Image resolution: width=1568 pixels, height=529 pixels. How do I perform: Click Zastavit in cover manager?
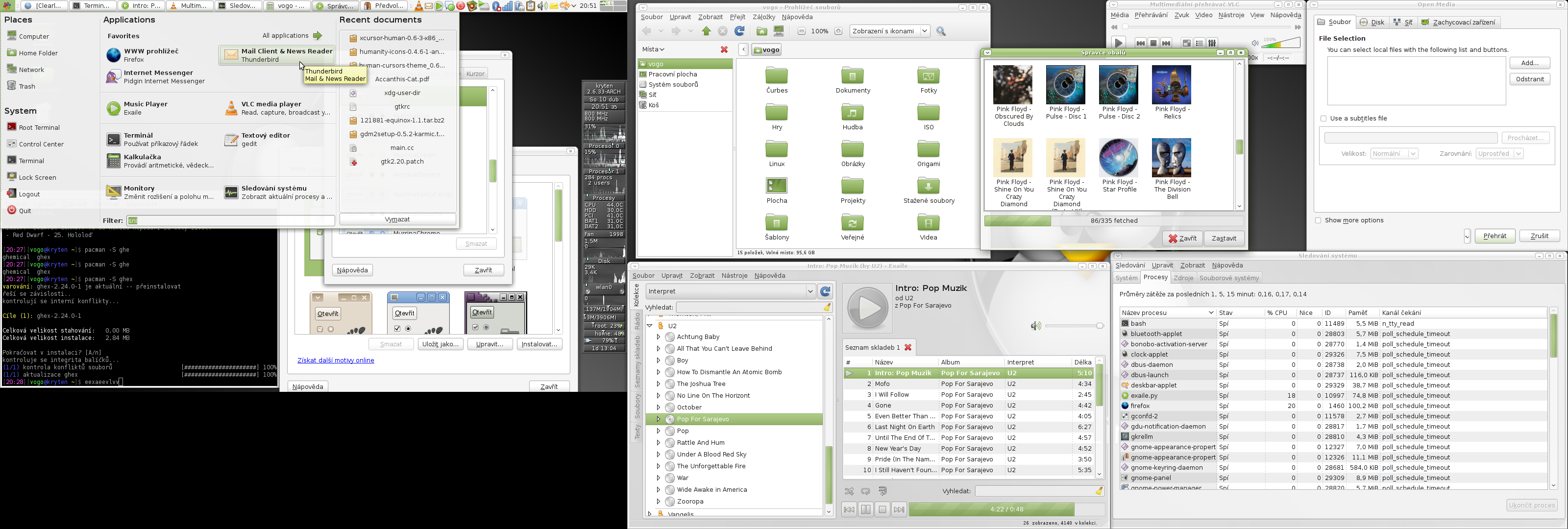[x=1224, y=239]
